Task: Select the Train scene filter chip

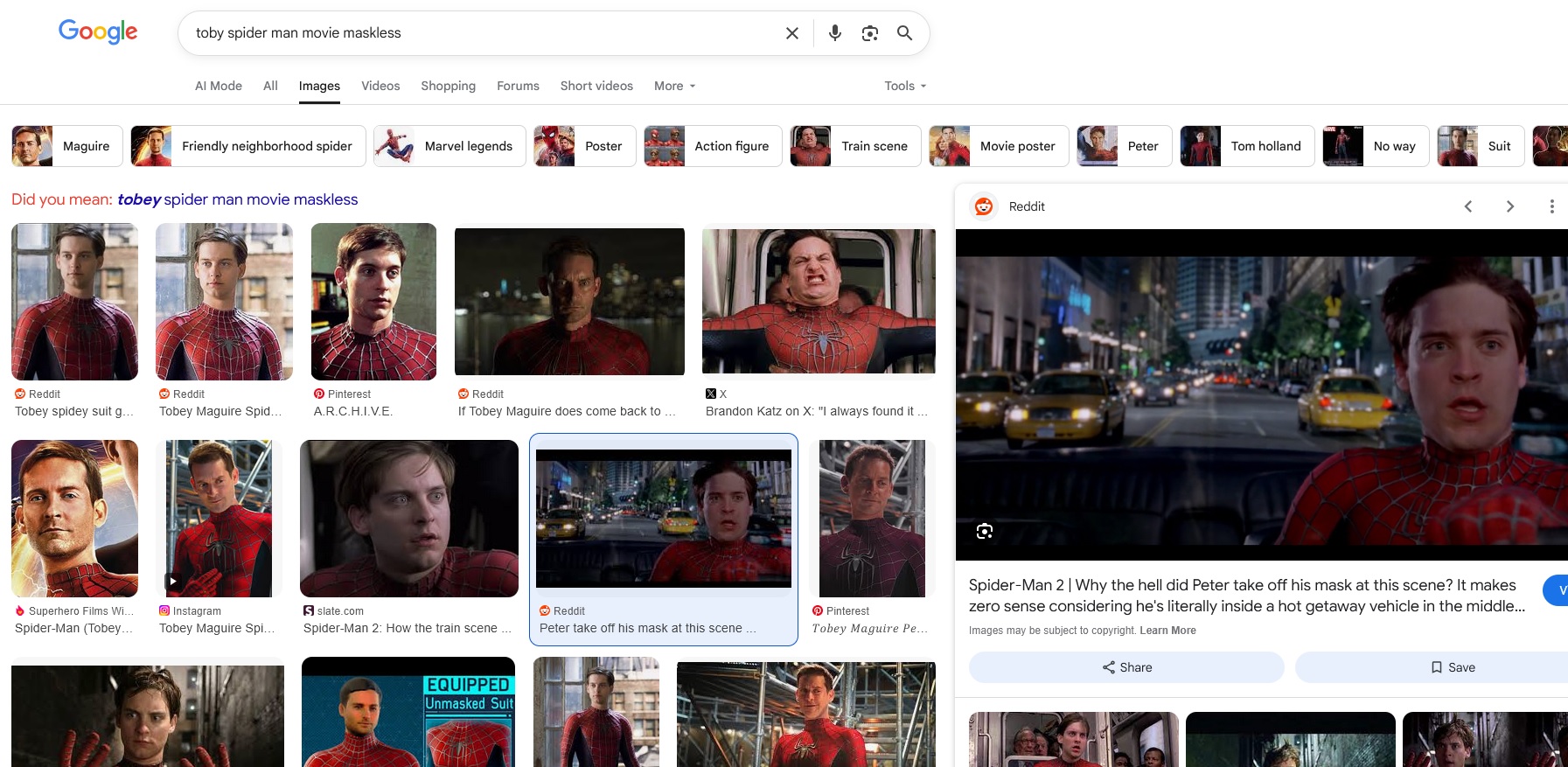Action: pos(856,146)
